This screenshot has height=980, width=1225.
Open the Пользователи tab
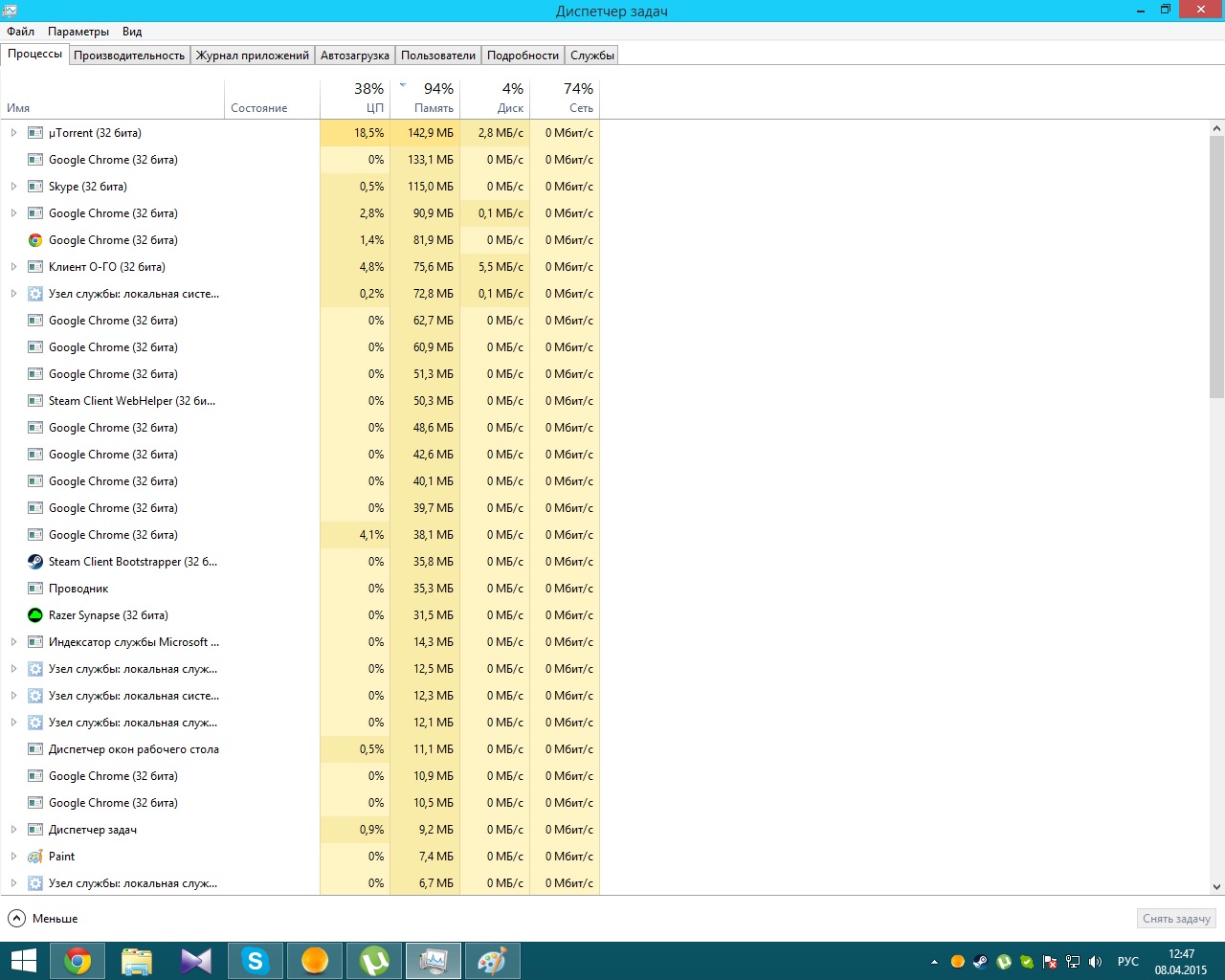[x=438, y=56]
